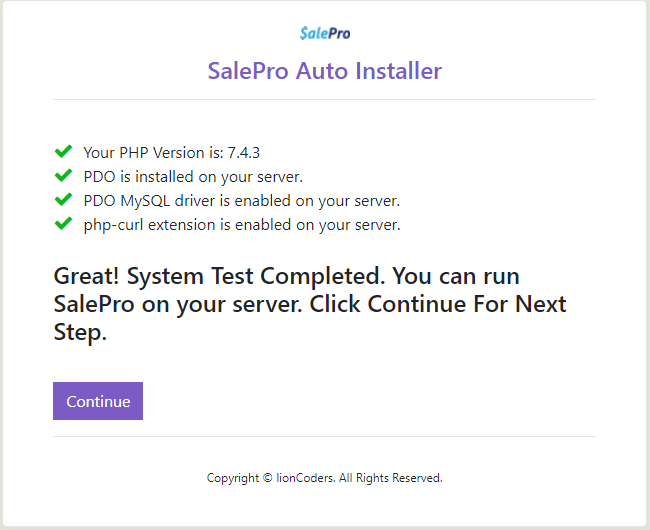The height and width of the screenshot is (530, 650).
Task: Click the SalePro logo at the top
Action: coord(325,33)
